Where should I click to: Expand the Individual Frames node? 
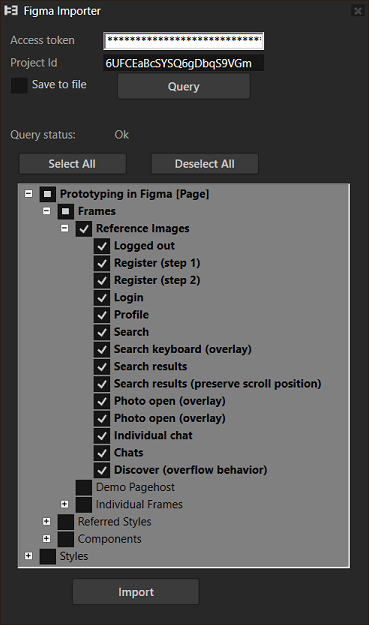pyautogui.click(x=65, y=504)
